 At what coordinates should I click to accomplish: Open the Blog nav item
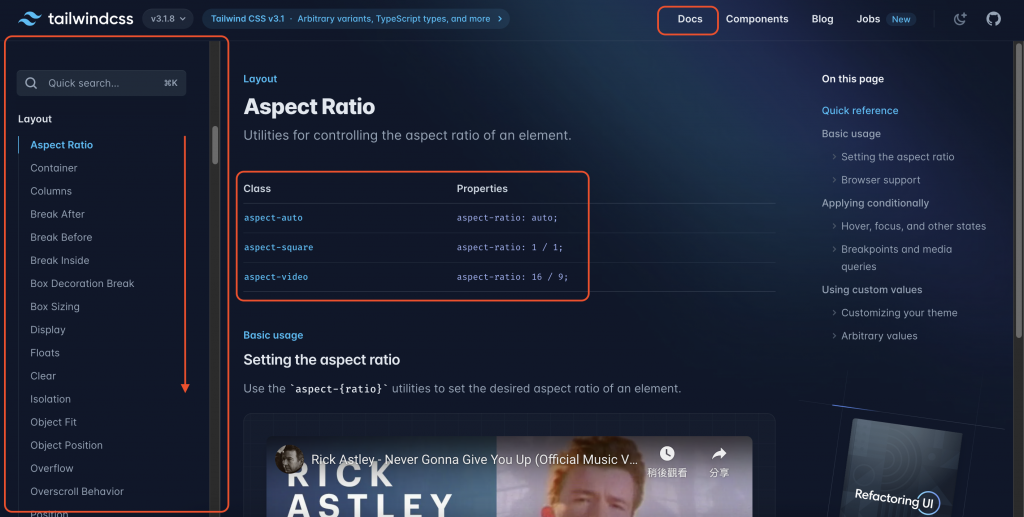coord(822,19)
